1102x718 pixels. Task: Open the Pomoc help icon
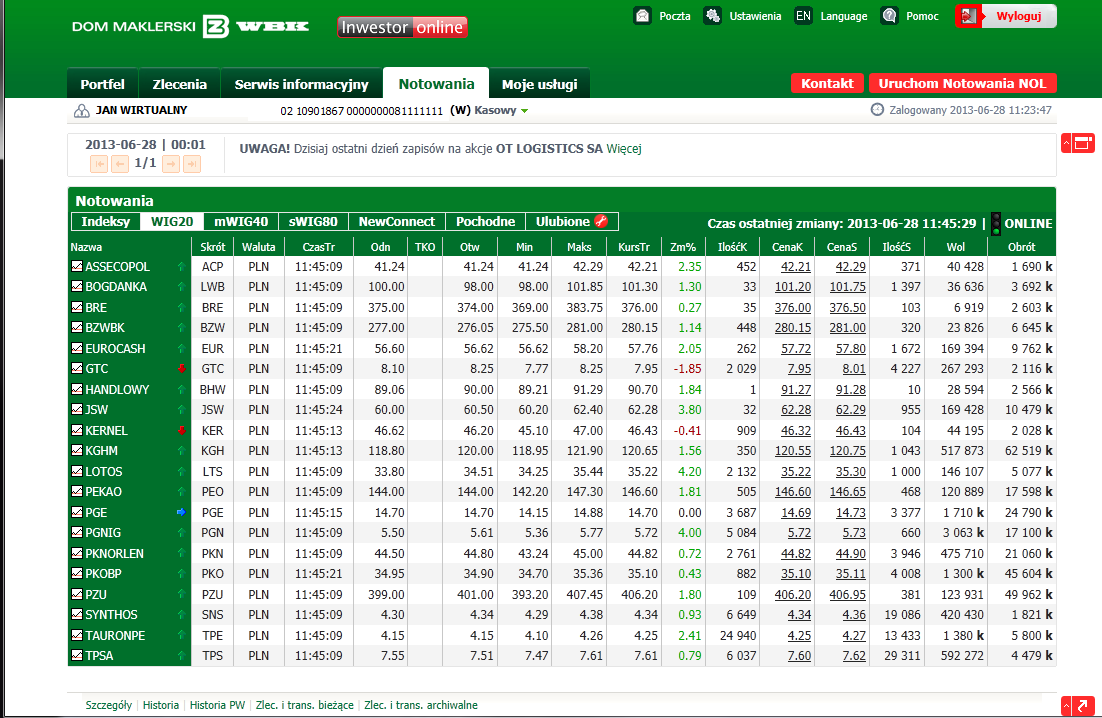890,15
